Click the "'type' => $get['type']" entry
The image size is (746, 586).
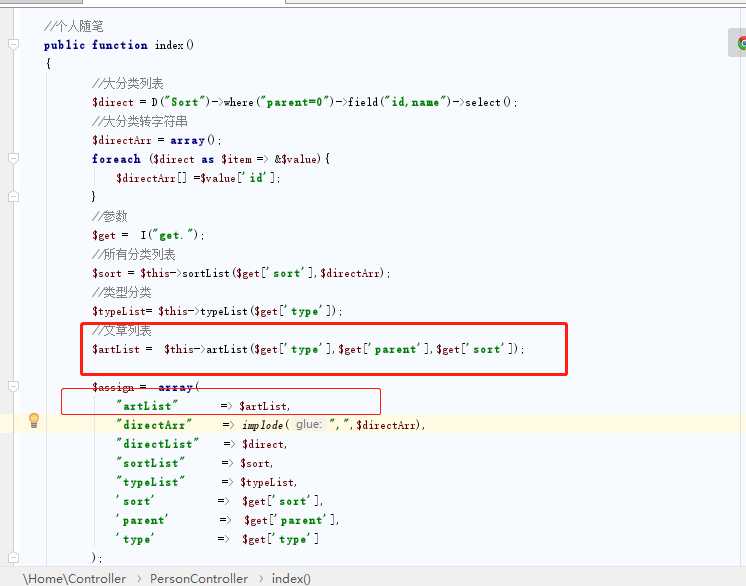[x=217, y=539]
